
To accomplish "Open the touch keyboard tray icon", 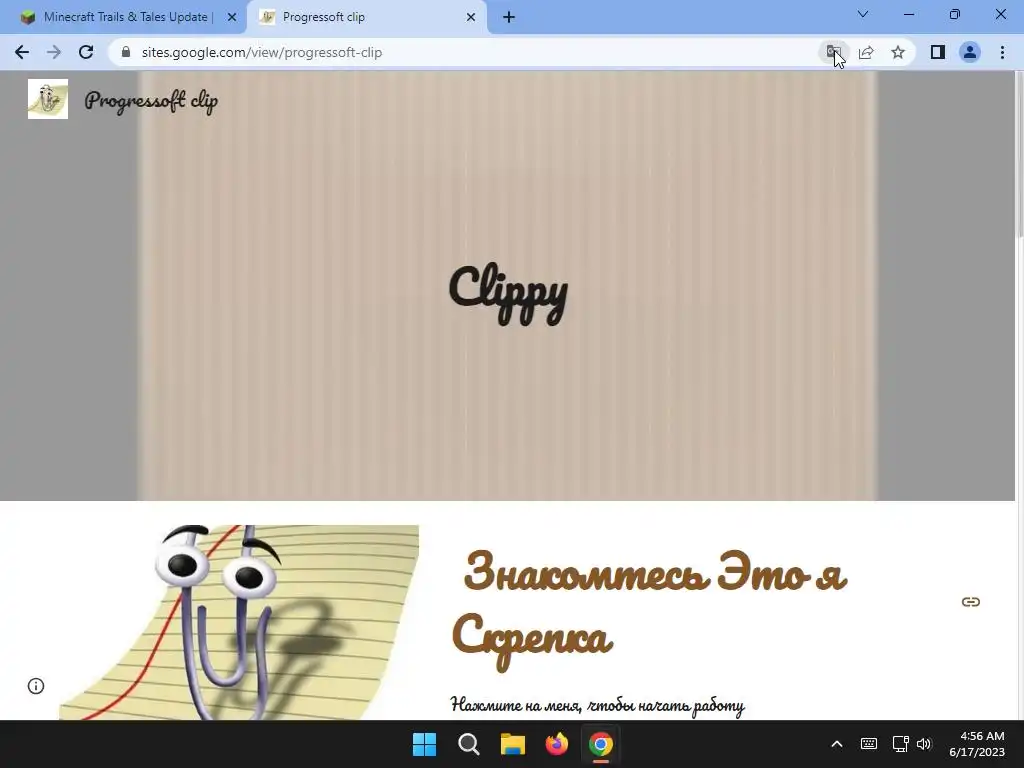I will pos(869,744).
